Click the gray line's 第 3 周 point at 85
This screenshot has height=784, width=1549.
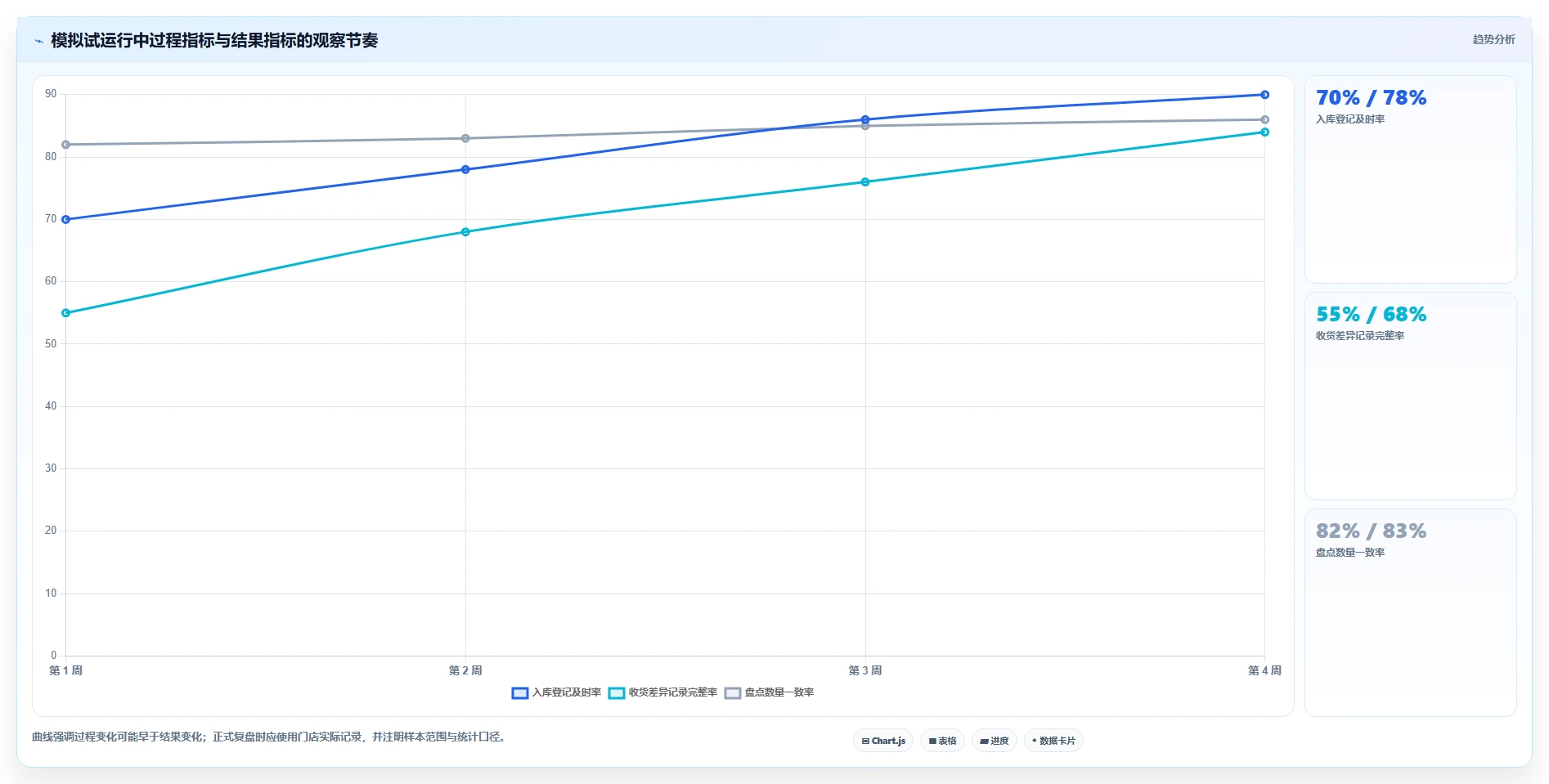click(x=865, y=126)
